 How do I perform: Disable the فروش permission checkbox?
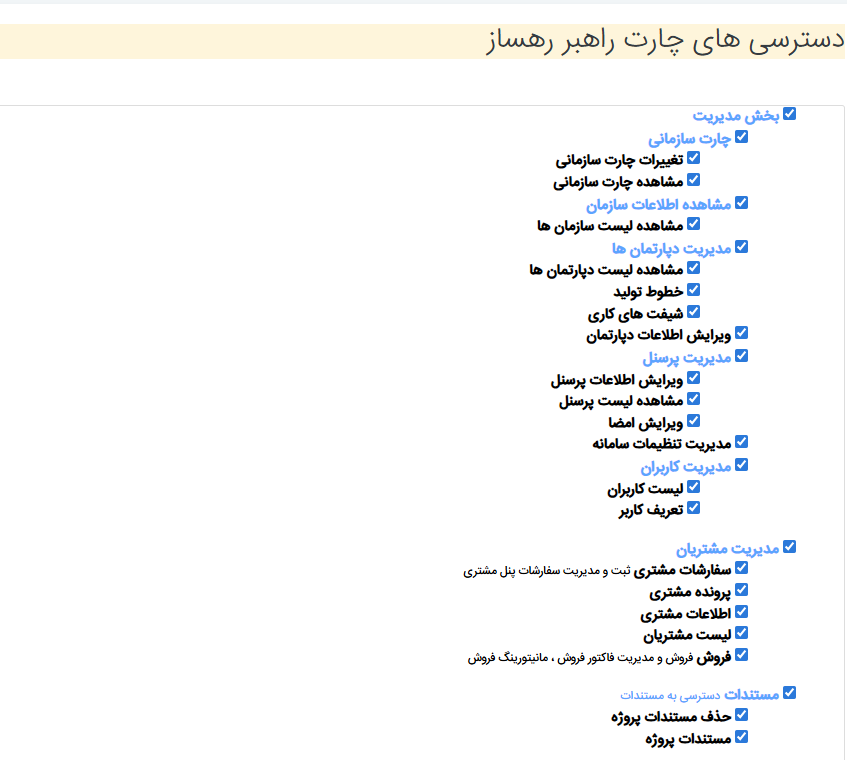tap(741, 656)
